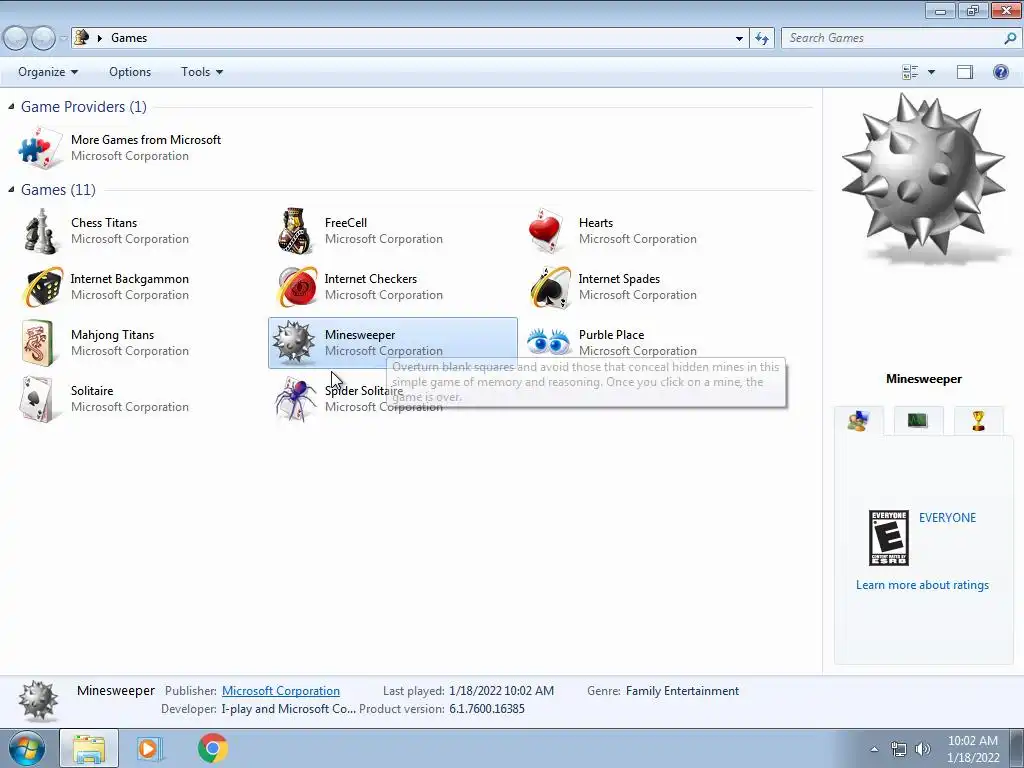This screenshot has width=1024, height=768.
Task: Click the Microsoft Corporation publisher link
Action: [281, 691]
